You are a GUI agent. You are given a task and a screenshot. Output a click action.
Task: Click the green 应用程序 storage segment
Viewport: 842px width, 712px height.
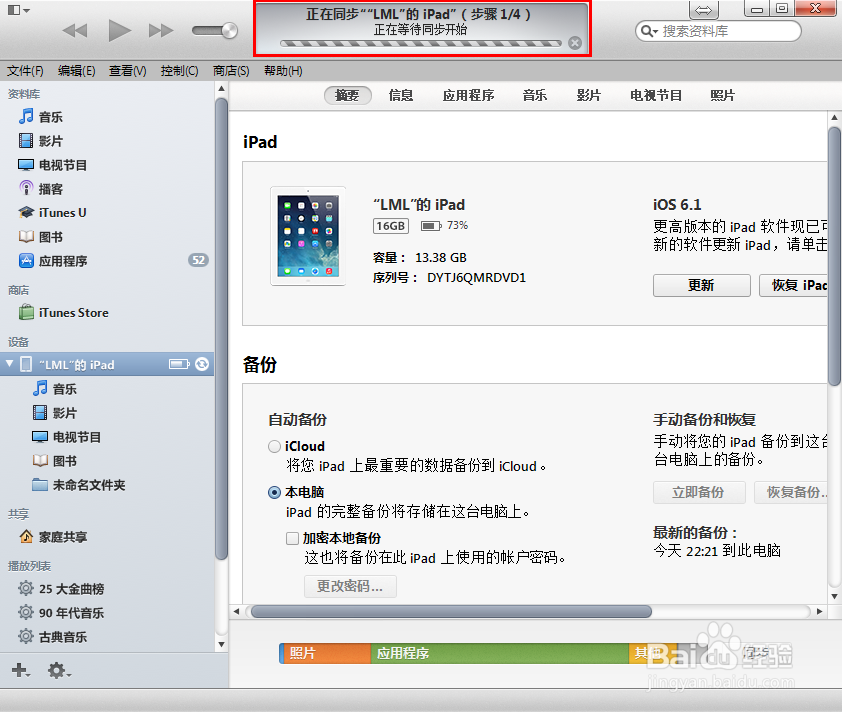(499, 653)
